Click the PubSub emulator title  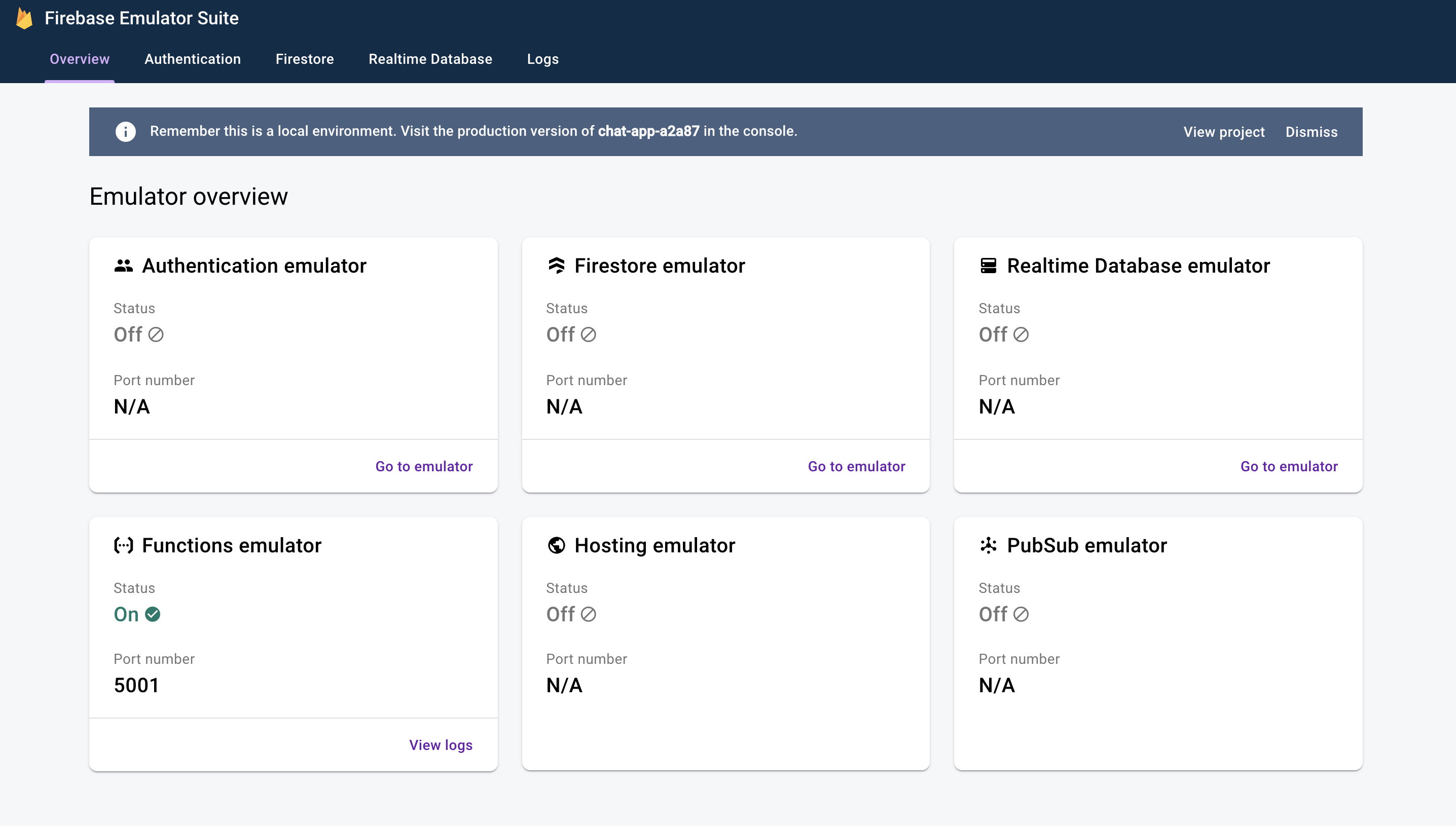(1086, 545)
